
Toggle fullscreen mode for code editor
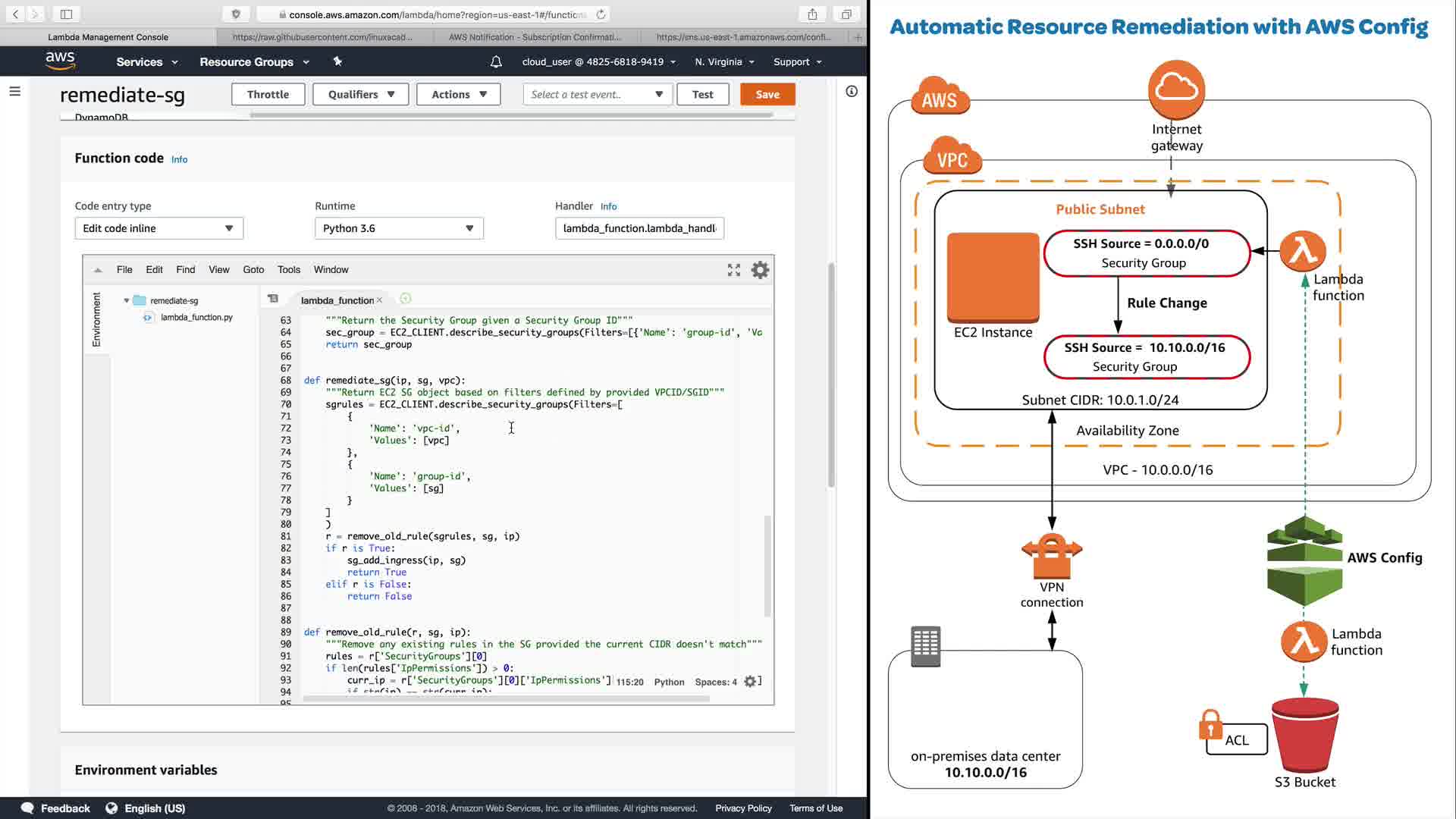pyautogui.click(x=733, y=270)
